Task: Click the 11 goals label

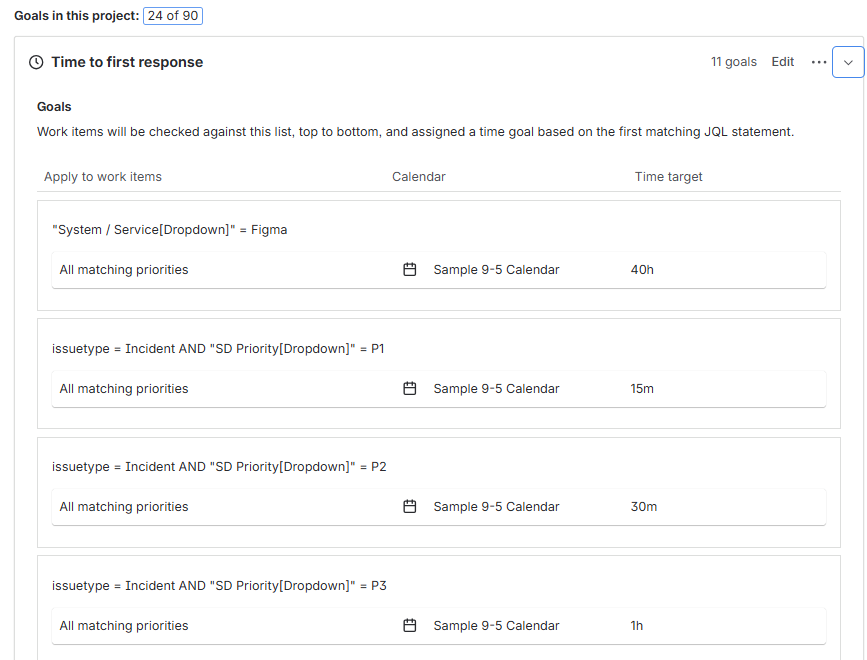Action: coord(734,62)
